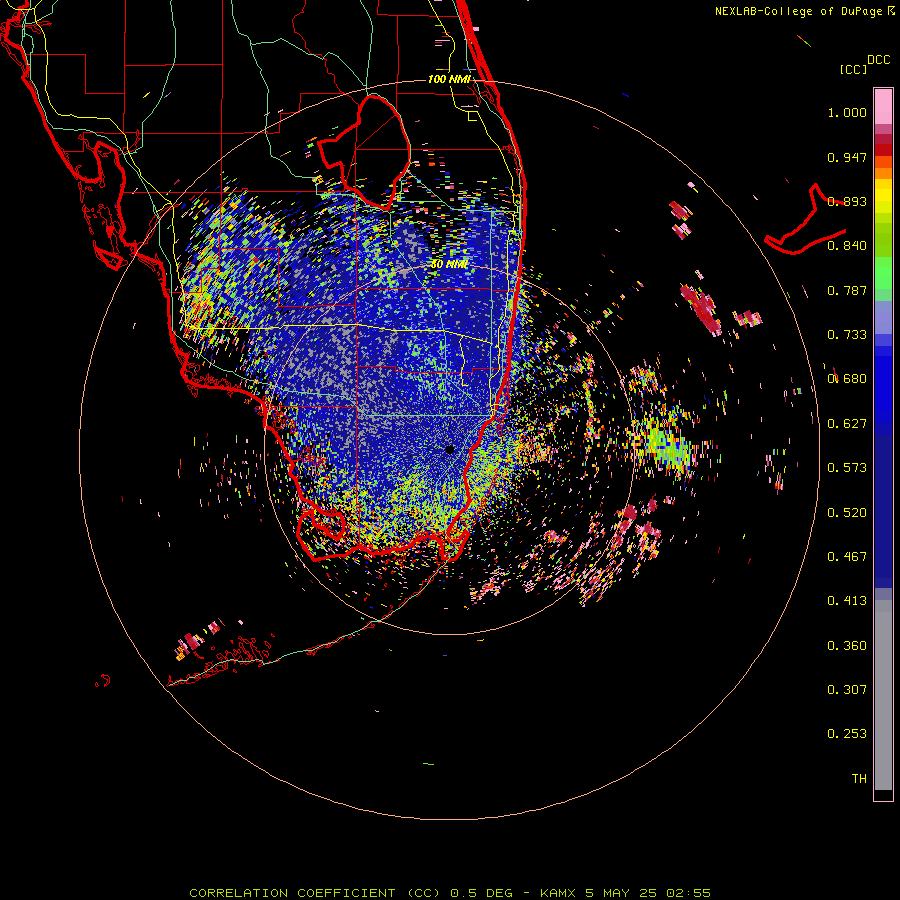This screenshot has height=900, width=900.
Task: Pick the 0.520 scale value
Action: [847, 512]
